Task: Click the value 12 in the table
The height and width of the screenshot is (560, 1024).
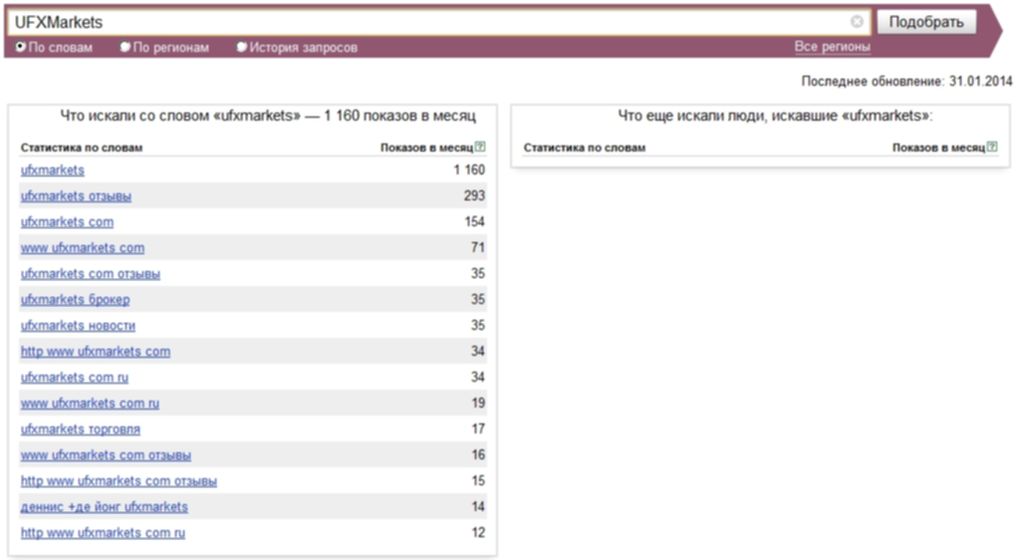Action: (478, 533)
